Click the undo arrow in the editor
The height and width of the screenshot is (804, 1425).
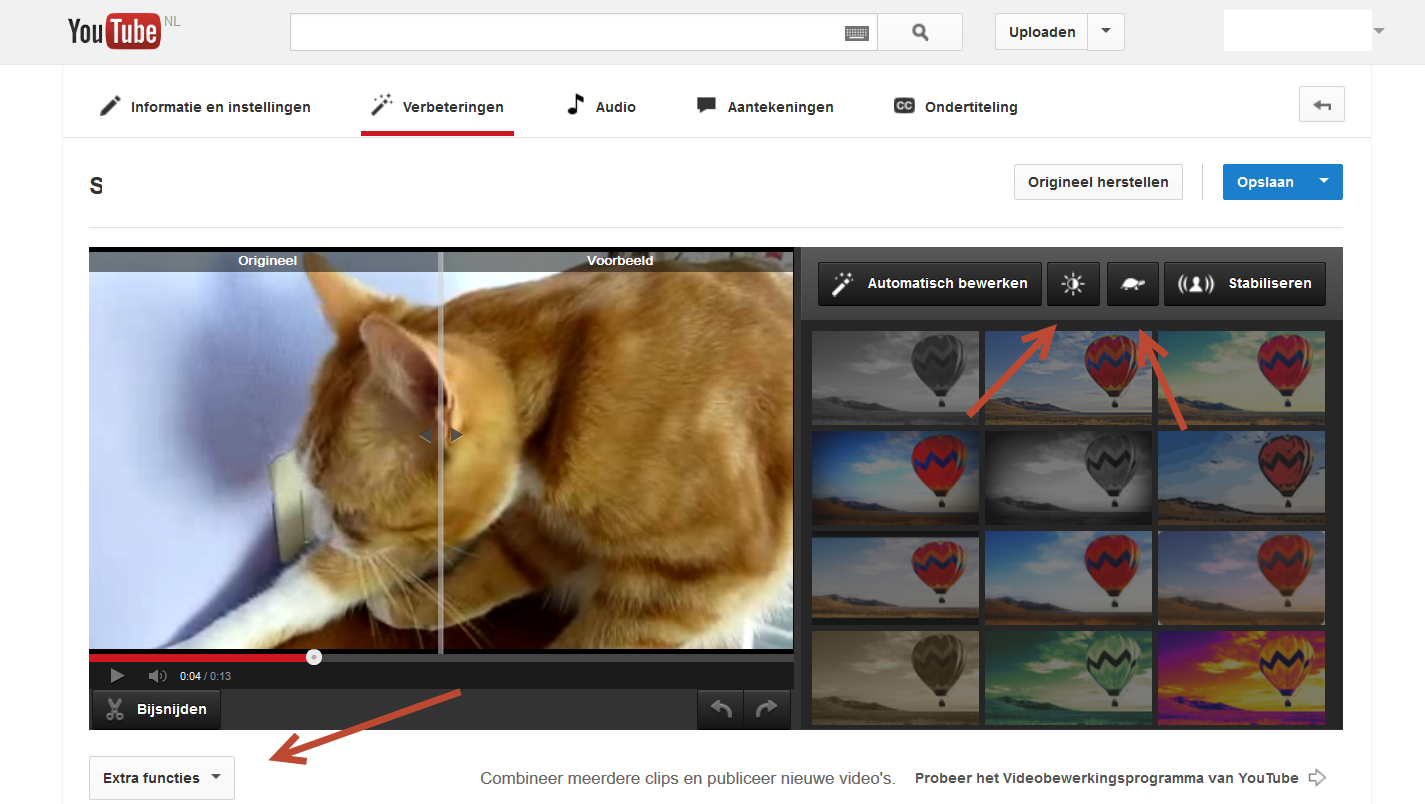[x=721, y=709]
